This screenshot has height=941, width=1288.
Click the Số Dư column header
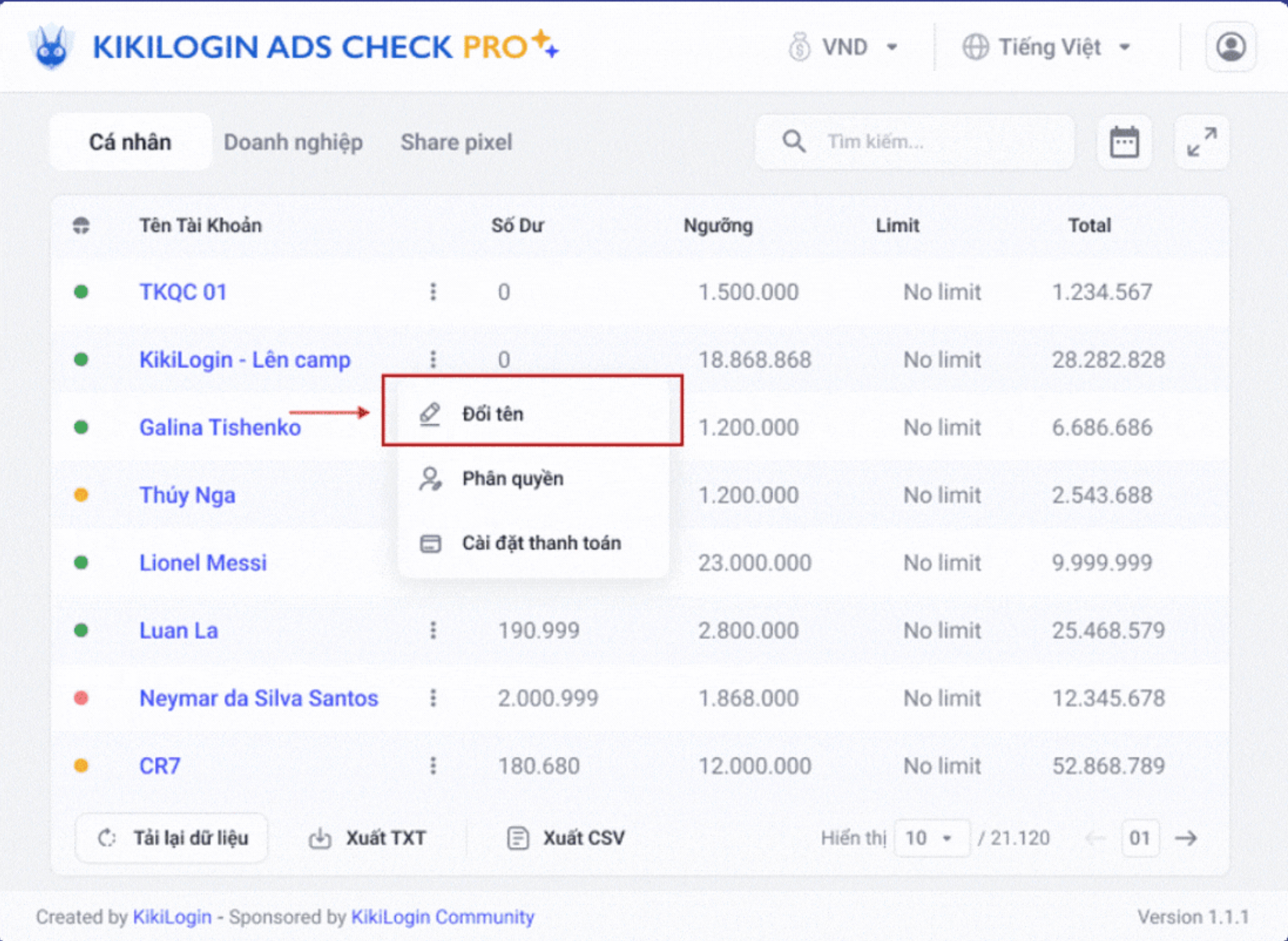click(517, 226)
